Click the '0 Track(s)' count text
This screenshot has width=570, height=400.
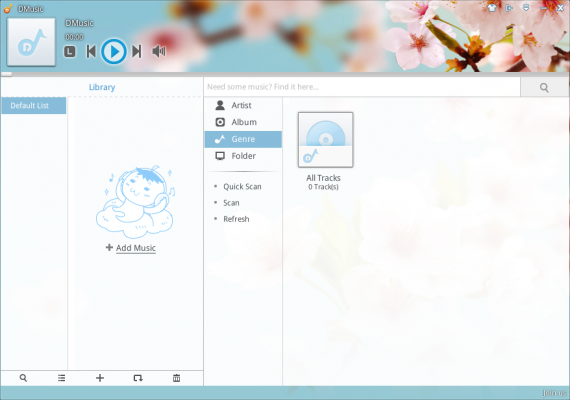(x=323, y=187)
